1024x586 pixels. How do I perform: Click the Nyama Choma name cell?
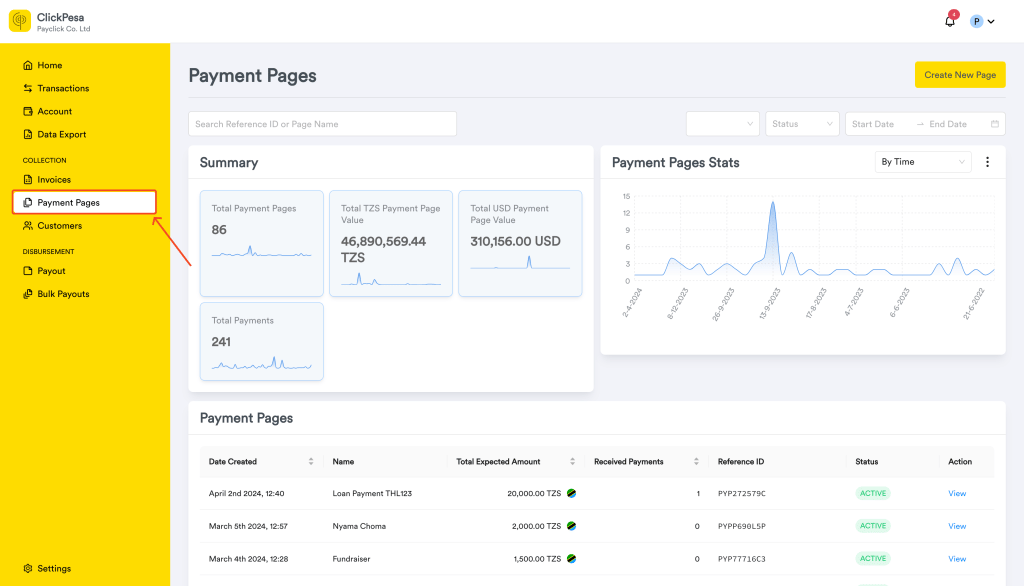point(359,526)
